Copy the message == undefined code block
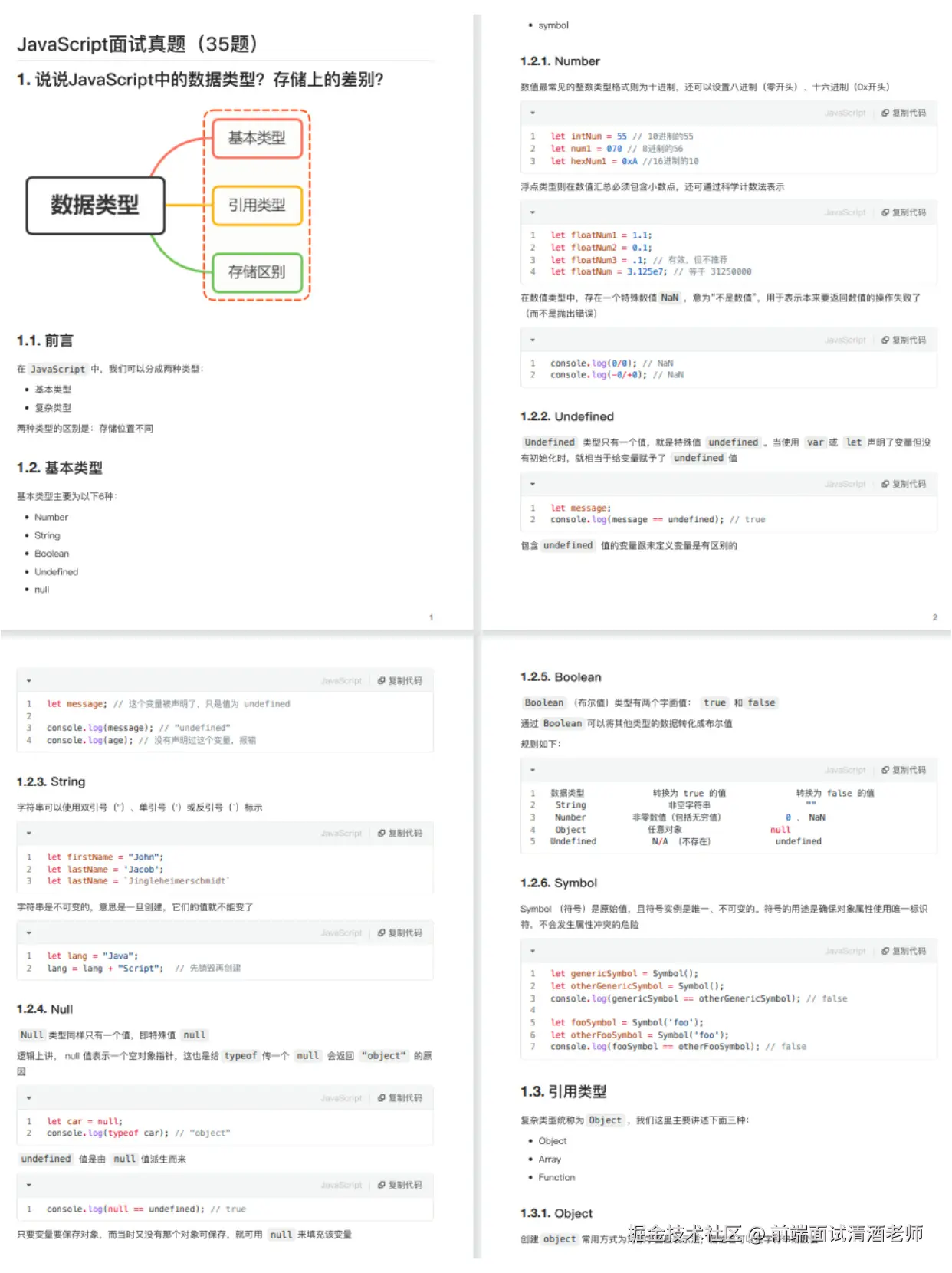This screenshot has height=1273, width=952. pos(904,484)
